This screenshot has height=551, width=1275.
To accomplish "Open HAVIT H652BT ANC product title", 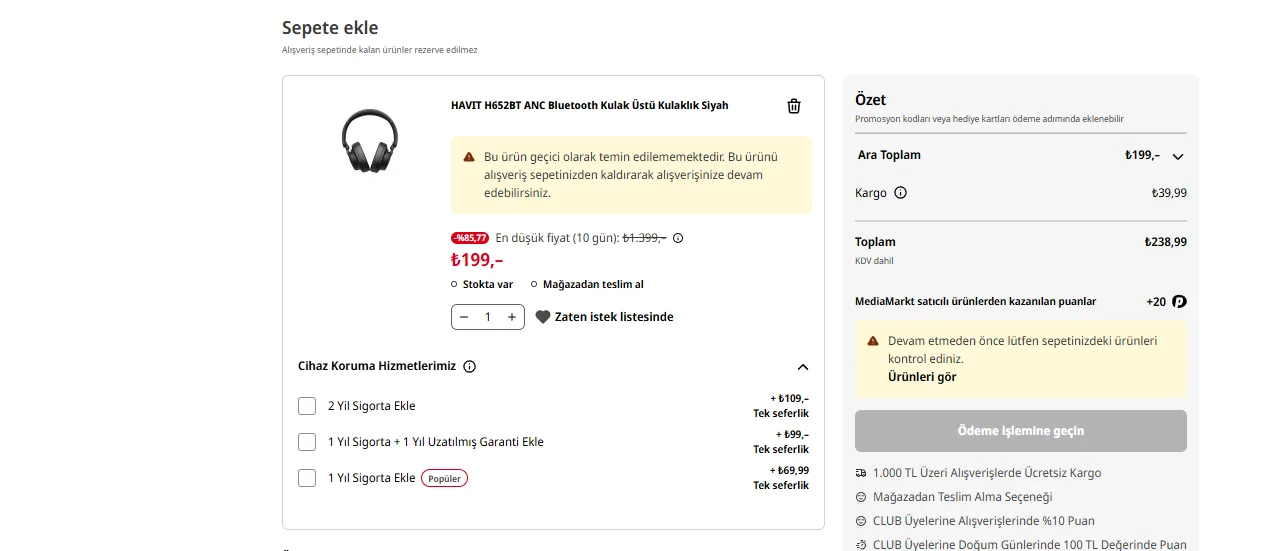I will pos(590,105).
